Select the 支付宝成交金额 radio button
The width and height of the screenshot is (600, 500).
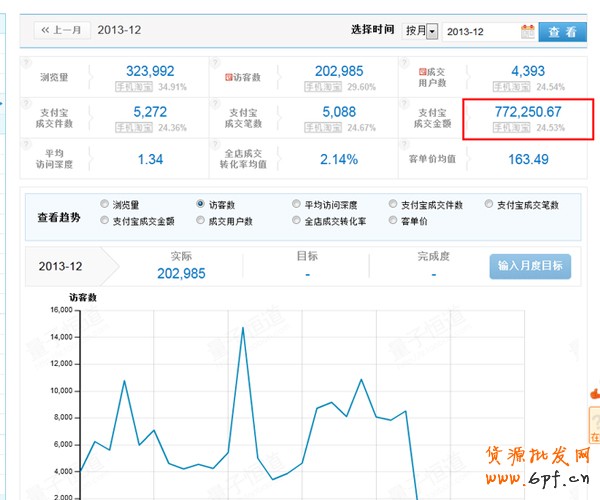pos(104,220)
